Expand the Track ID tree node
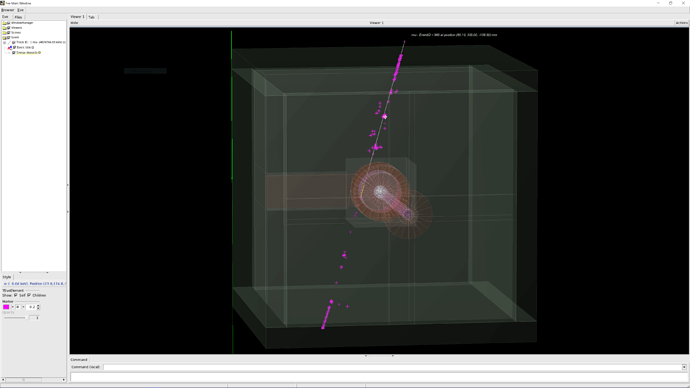Image resolution: width=690 pixels, height=388 pixels. coord(4,43)
